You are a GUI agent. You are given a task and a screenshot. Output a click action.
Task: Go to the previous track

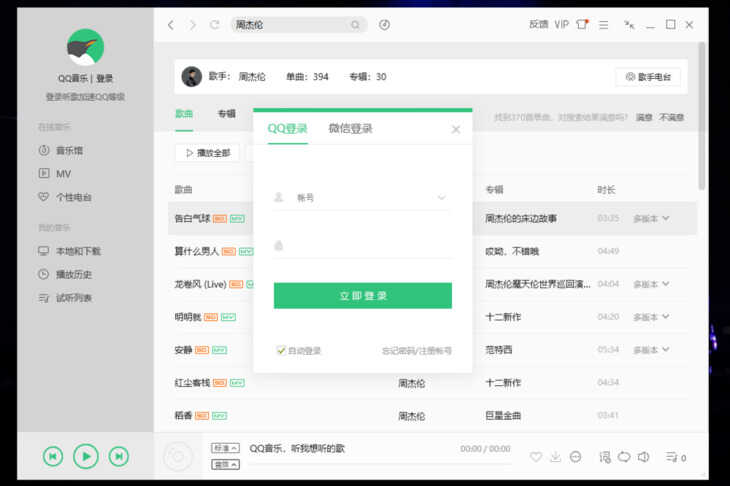click(x=53, y=456)
